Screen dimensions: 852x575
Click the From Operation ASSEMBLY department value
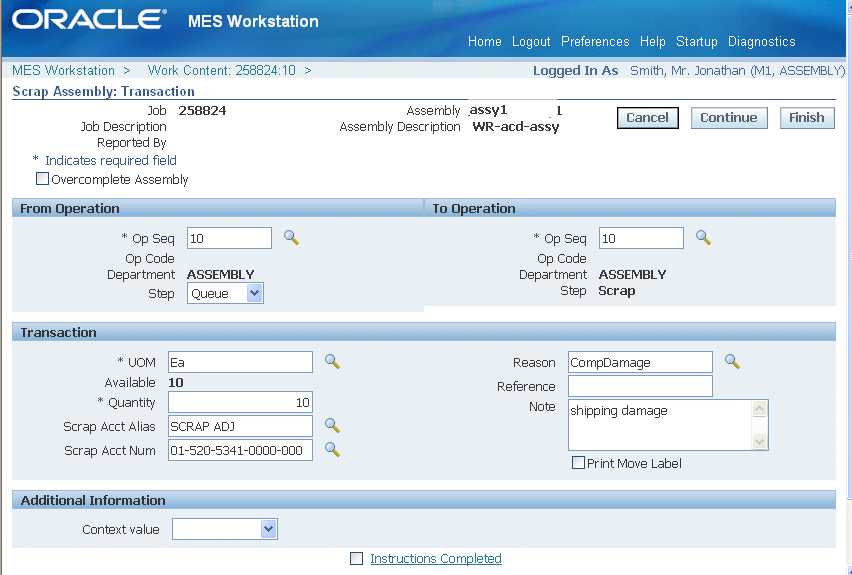click(221, 274)
